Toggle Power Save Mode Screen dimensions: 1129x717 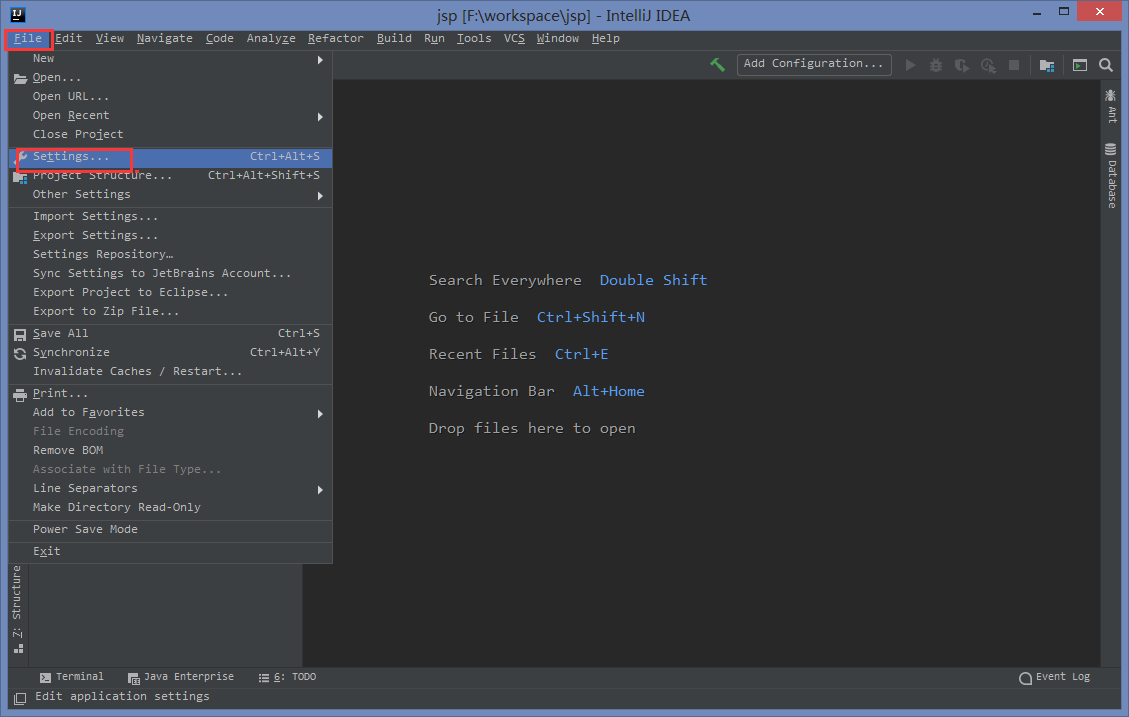coord(171,530)
